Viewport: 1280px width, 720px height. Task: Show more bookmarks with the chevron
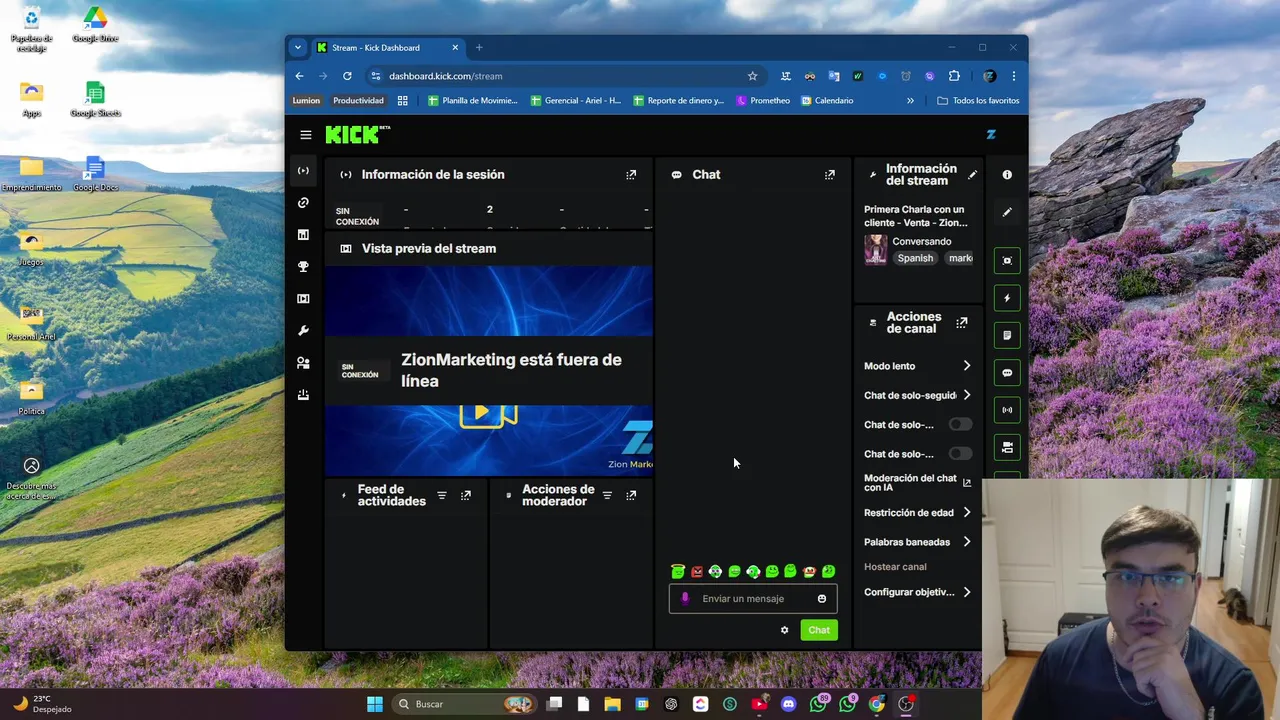coord(910,101)
